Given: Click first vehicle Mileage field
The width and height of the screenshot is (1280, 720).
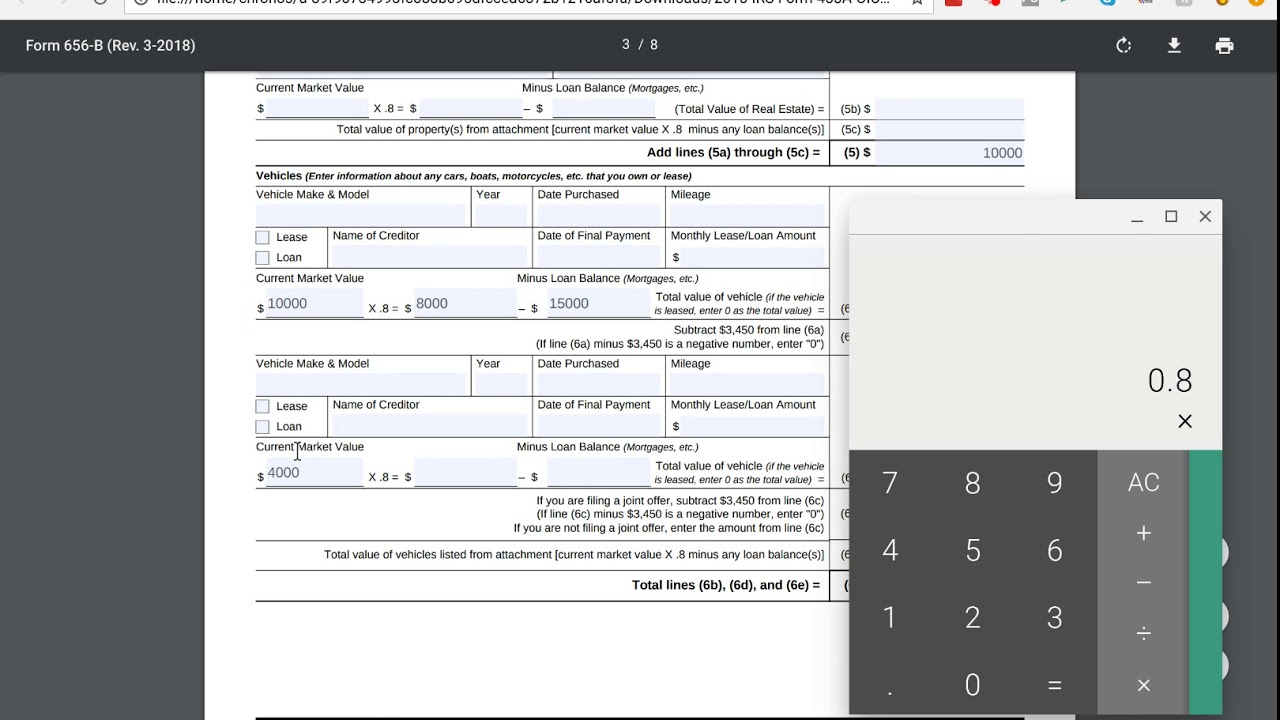Looking at the screenshot, I should coord(747,215).
